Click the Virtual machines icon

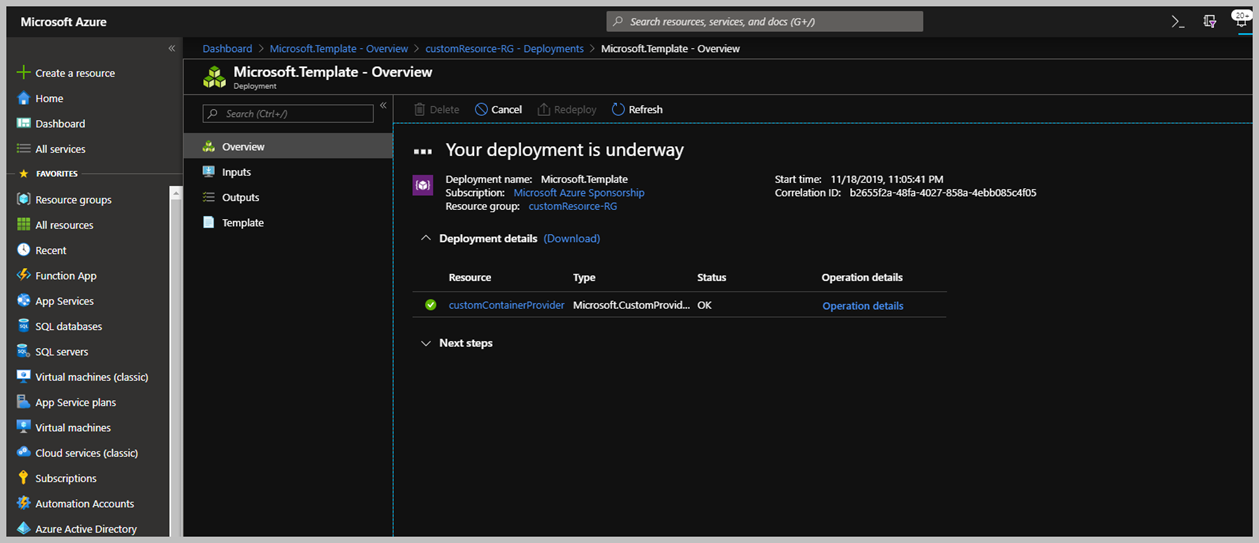coord(24,427)
